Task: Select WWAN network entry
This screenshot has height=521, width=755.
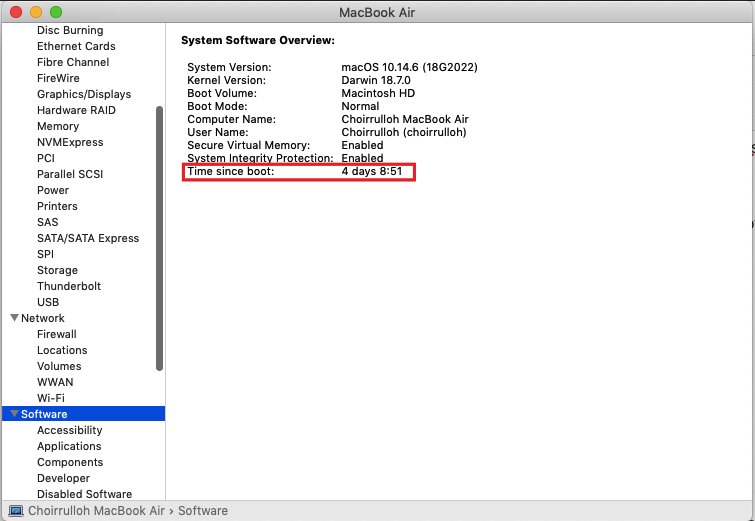Action: tap(55, 382)
